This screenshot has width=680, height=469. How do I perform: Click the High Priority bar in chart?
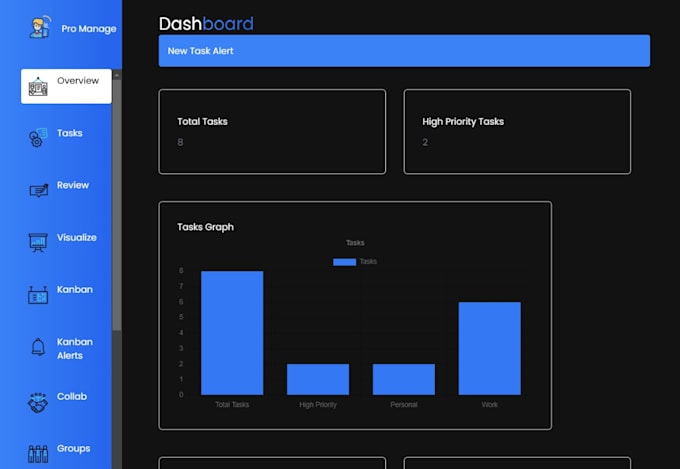[x=318, y=379]
